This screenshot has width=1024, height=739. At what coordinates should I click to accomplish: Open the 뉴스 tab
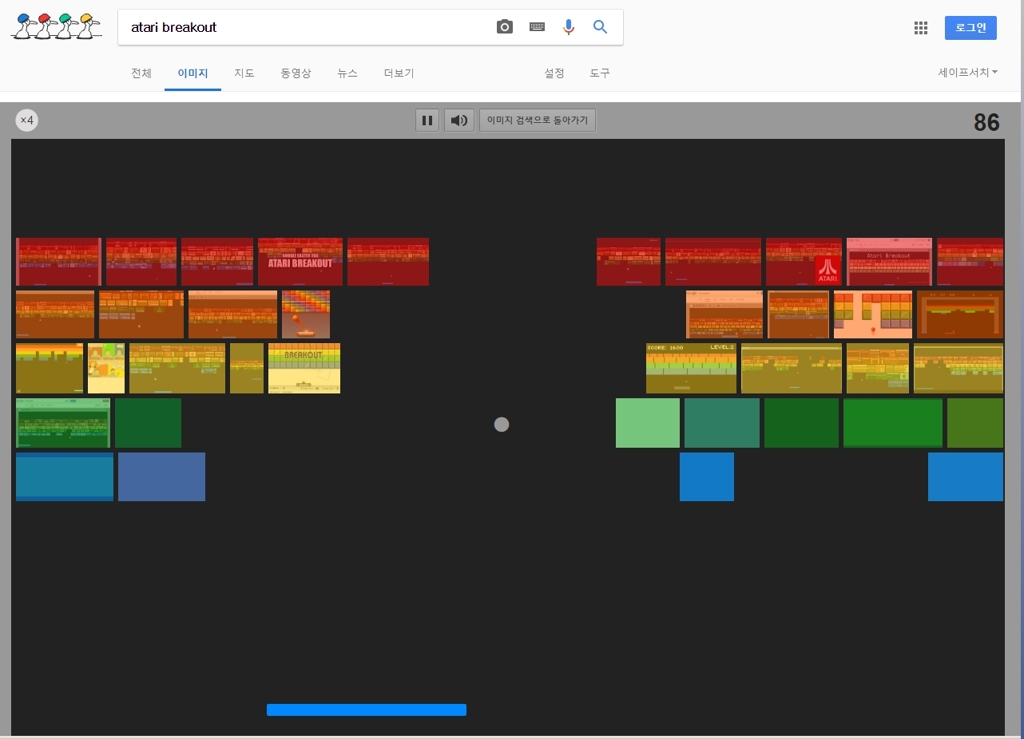(347, 73)
